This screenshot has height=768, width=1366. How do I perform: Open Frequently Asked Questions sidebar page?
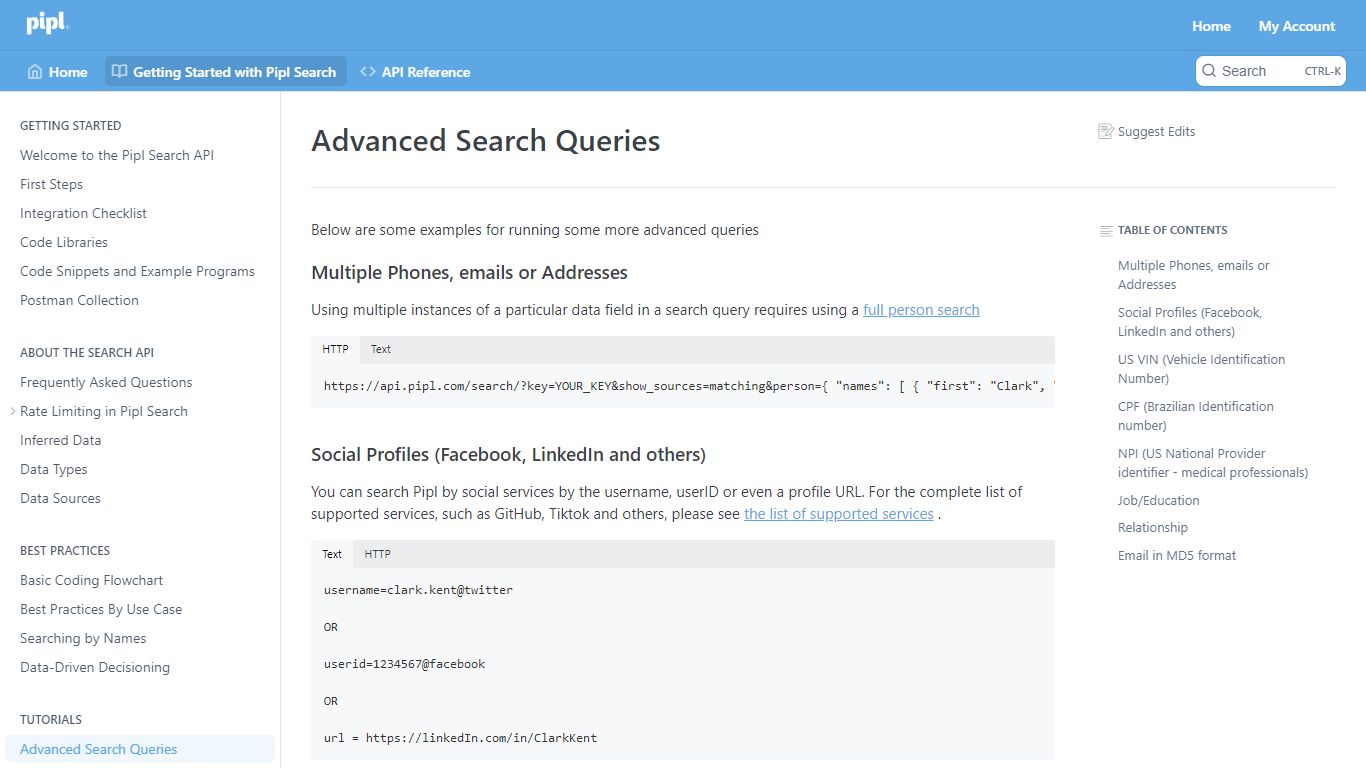(x=106, y=382)
